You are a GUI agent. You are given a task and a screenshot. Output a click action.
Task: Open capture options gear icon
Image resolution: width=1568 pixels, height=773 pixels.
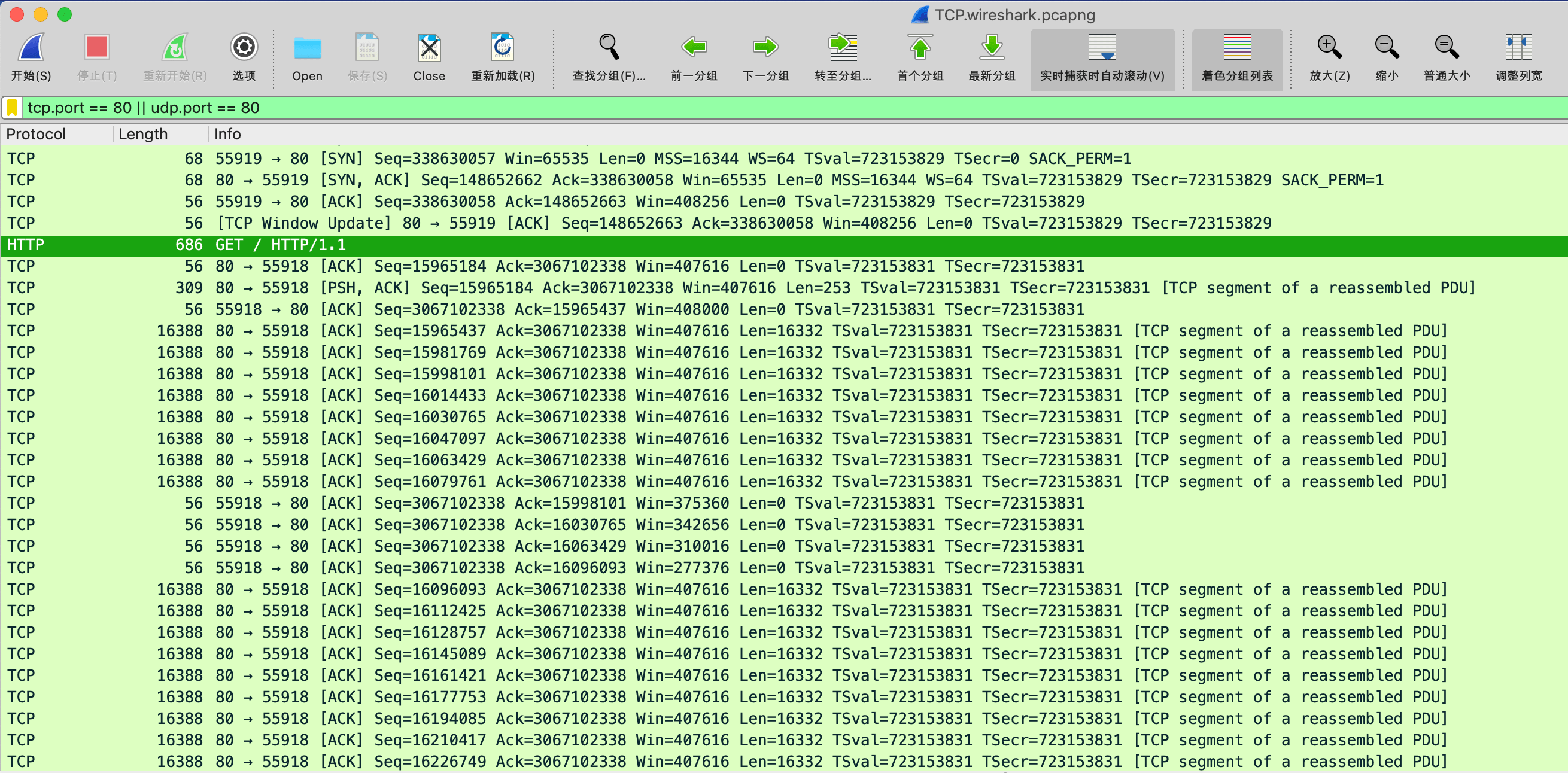(244, 47)
